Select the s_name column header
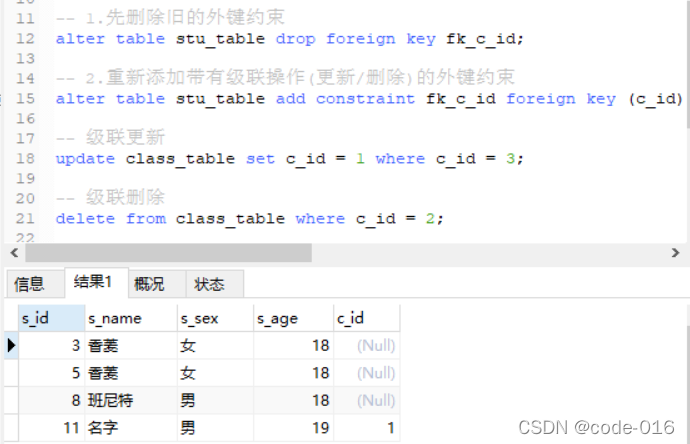690x444 pixels. [131, 318]
